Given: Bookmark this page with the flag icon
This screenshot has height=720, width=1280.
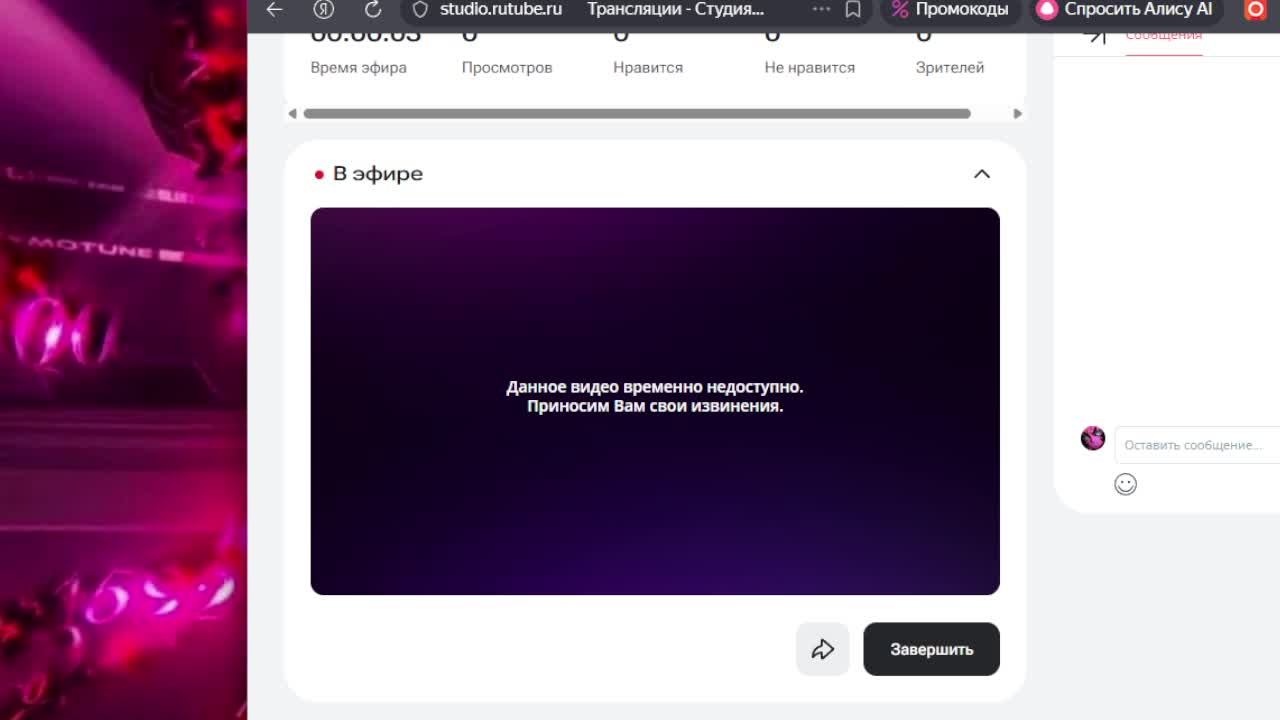Looking at the screenshot, I should (853, 10).
